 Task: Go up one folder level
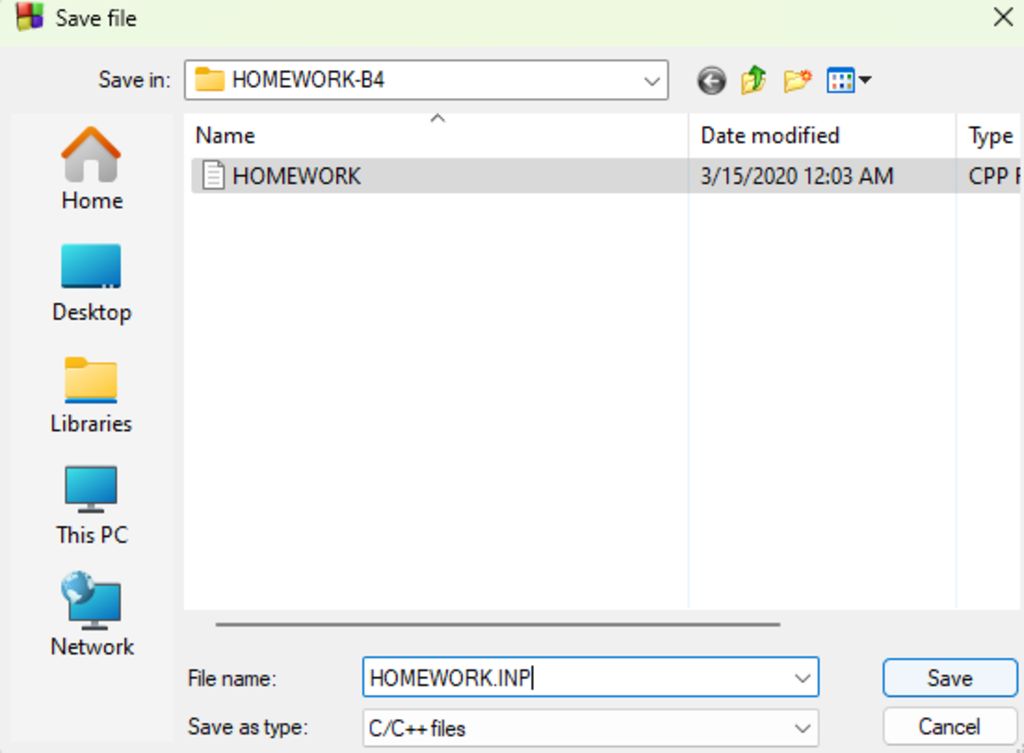point(754,80)
